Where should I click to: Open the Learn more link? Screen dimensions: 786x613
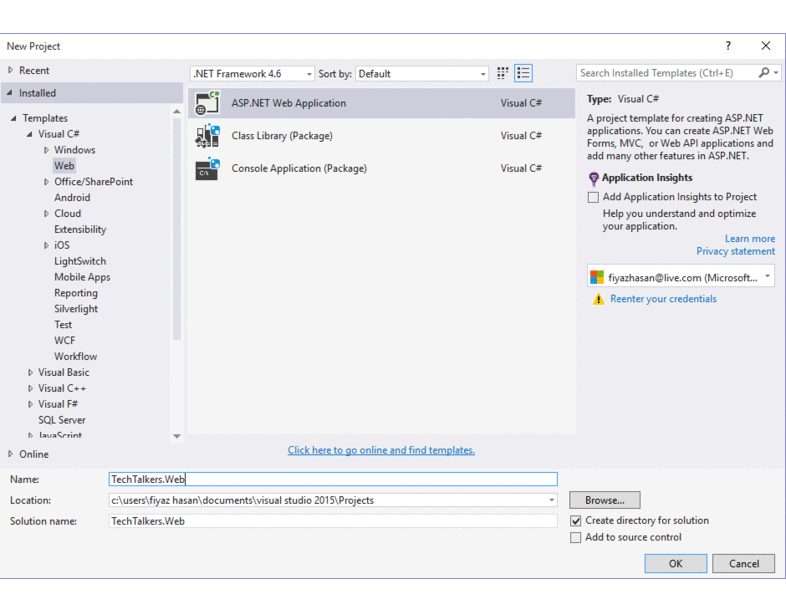click(x=750, y=239)
